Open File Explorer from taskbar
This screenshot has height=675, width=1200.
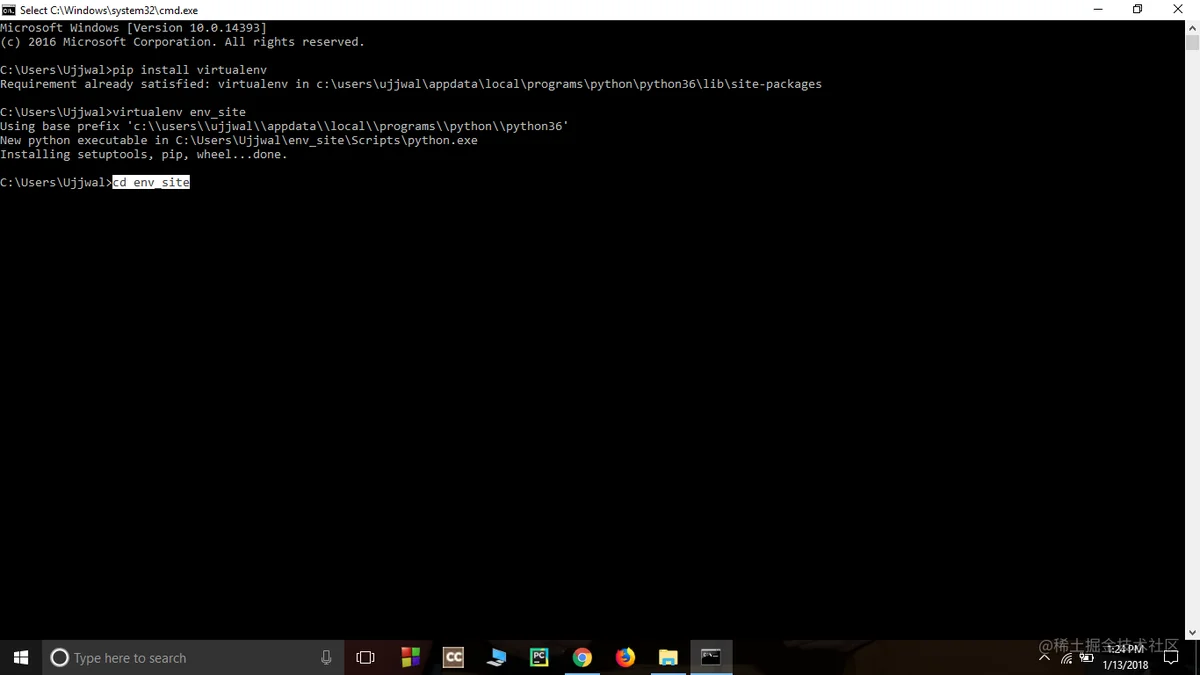pos(668,657)
